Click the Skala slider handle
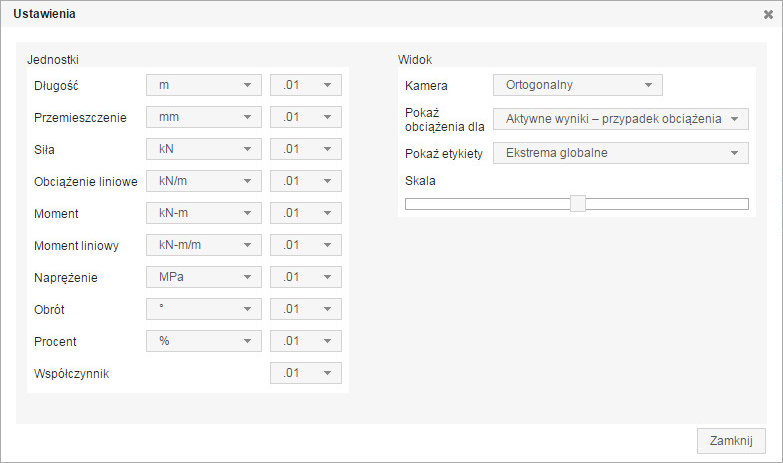Image resolution: width=783 pixels, height=463 pixels. point(577,204)
